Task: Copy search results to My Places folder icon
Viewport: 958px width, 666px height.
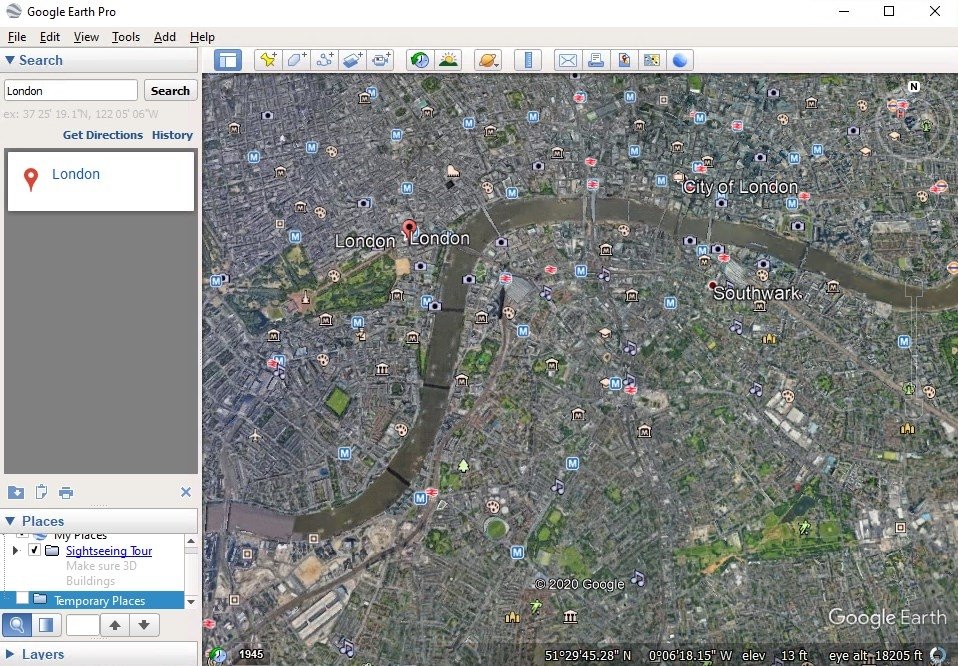Action: (16, 492)
